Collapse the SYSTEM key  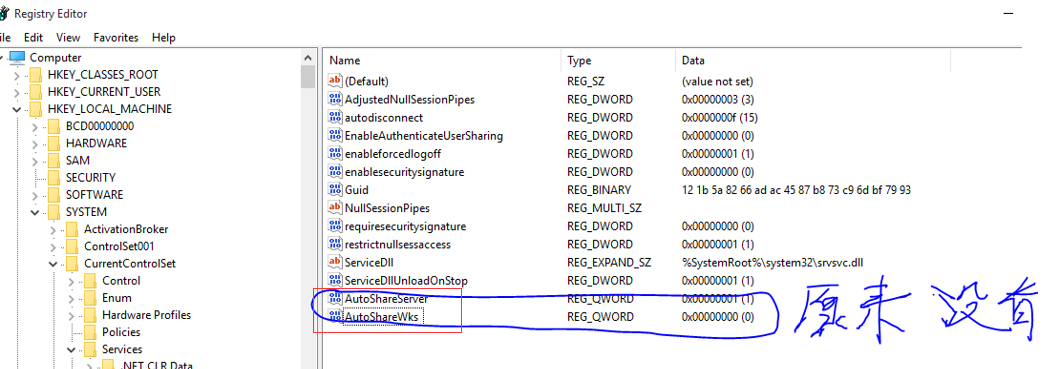35,212
